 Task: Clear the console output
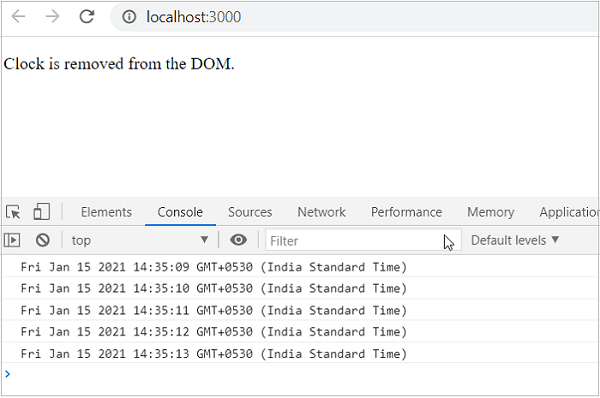click(43, 240)
